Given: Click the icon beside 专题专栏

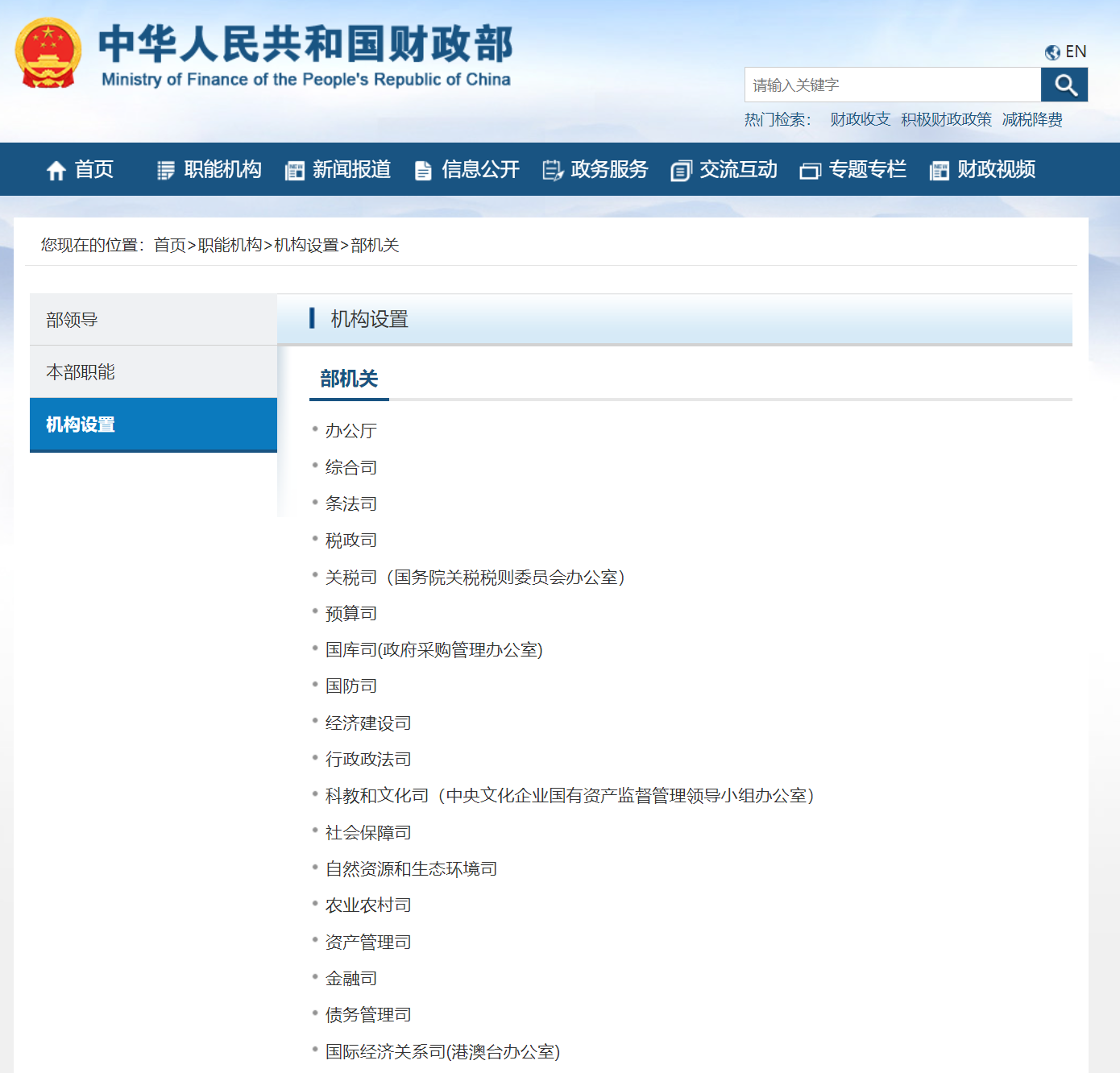Looking at the screenshot, I should click(x=810, y=170).
